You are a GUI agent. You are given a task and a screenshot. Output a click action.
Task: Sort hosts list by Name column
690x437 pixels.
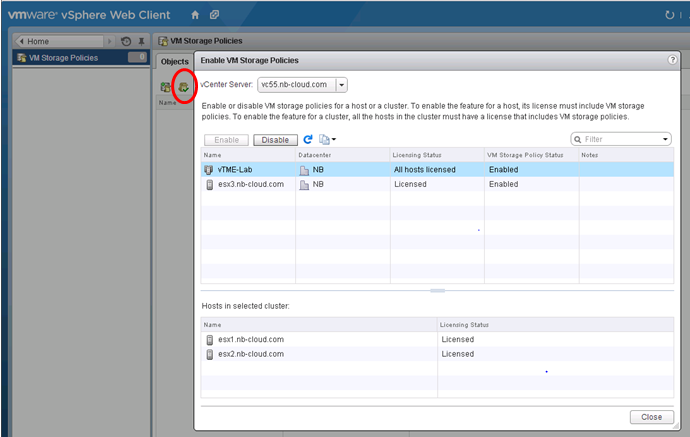319,325
